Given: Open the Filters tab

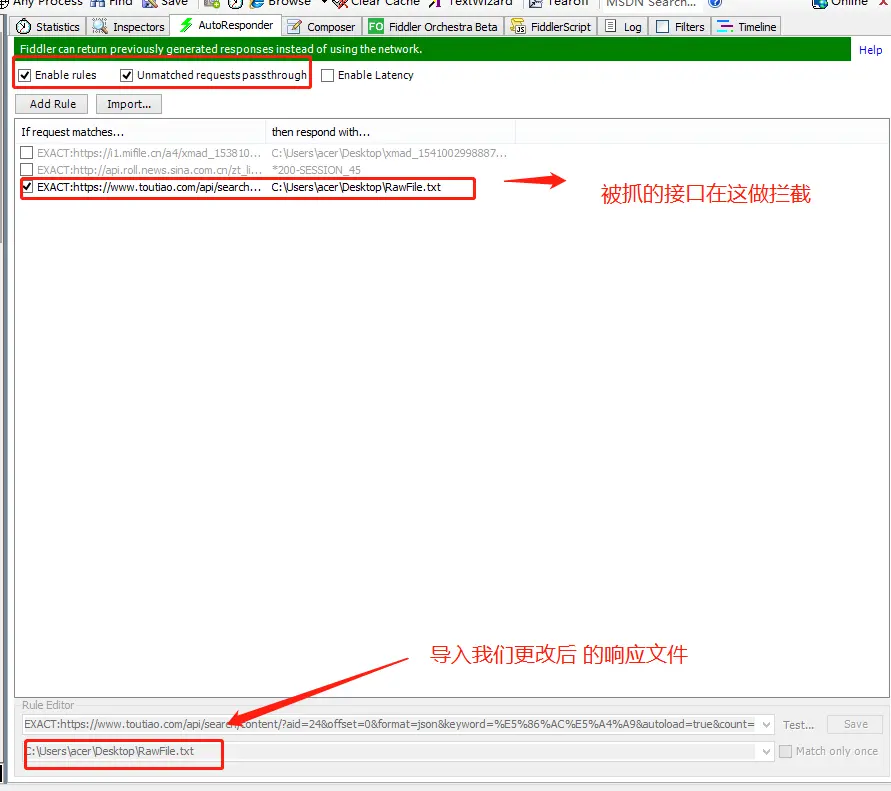Looking at the screenshot, I should coord(680,27).
